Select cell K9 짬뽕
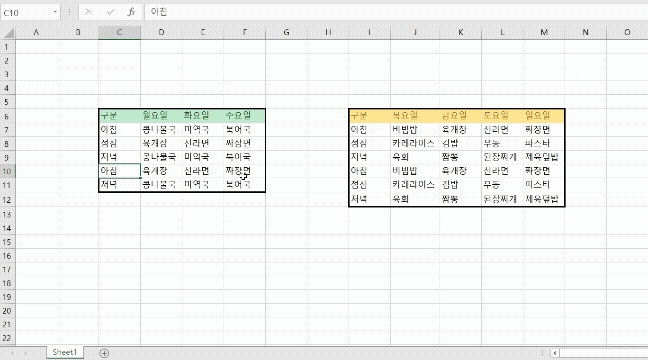Screen dimensions: 648x360 [460, 157]
